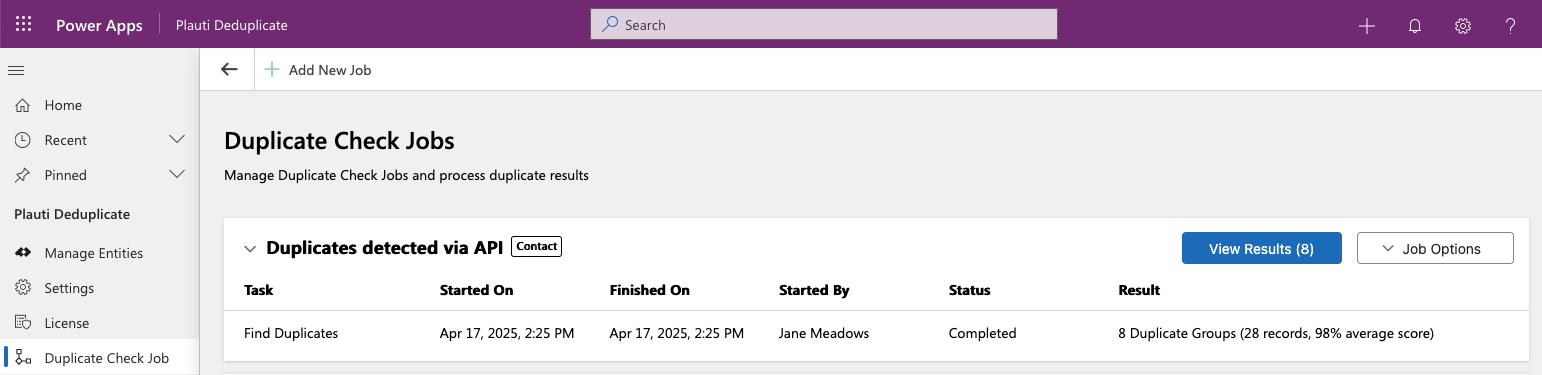Viewport: 1542px width, 375px height.
Task: Open the app launcher waffle icon
Action: (x=23, y=24)
